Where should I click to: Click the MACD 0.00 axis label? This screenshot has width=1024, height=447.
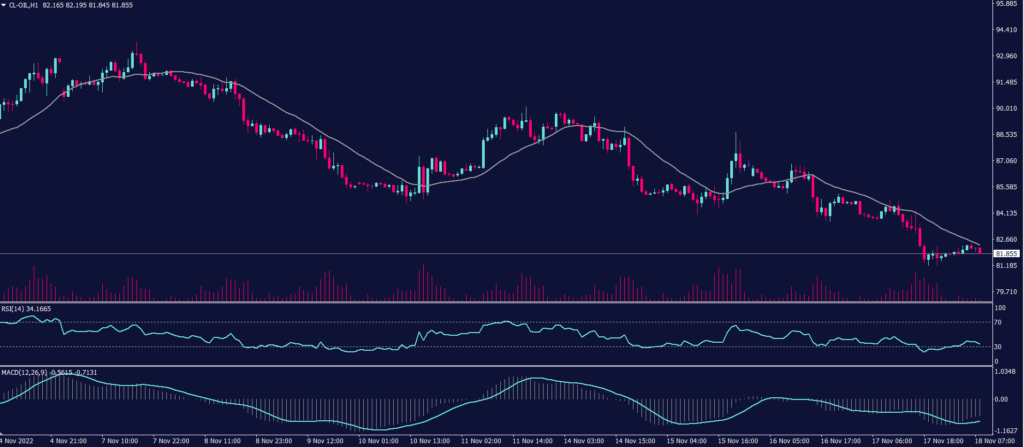click(1001, 399)
